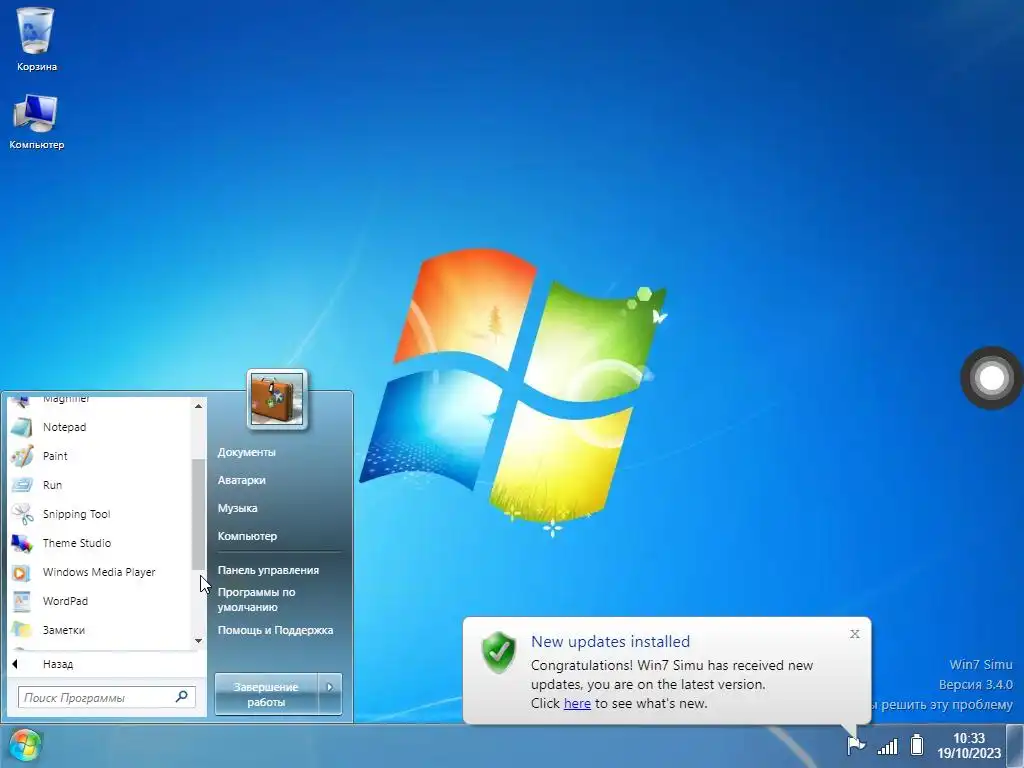
Task: Click the back arrow icon beside Назад
Action: [x=15, y=664]
